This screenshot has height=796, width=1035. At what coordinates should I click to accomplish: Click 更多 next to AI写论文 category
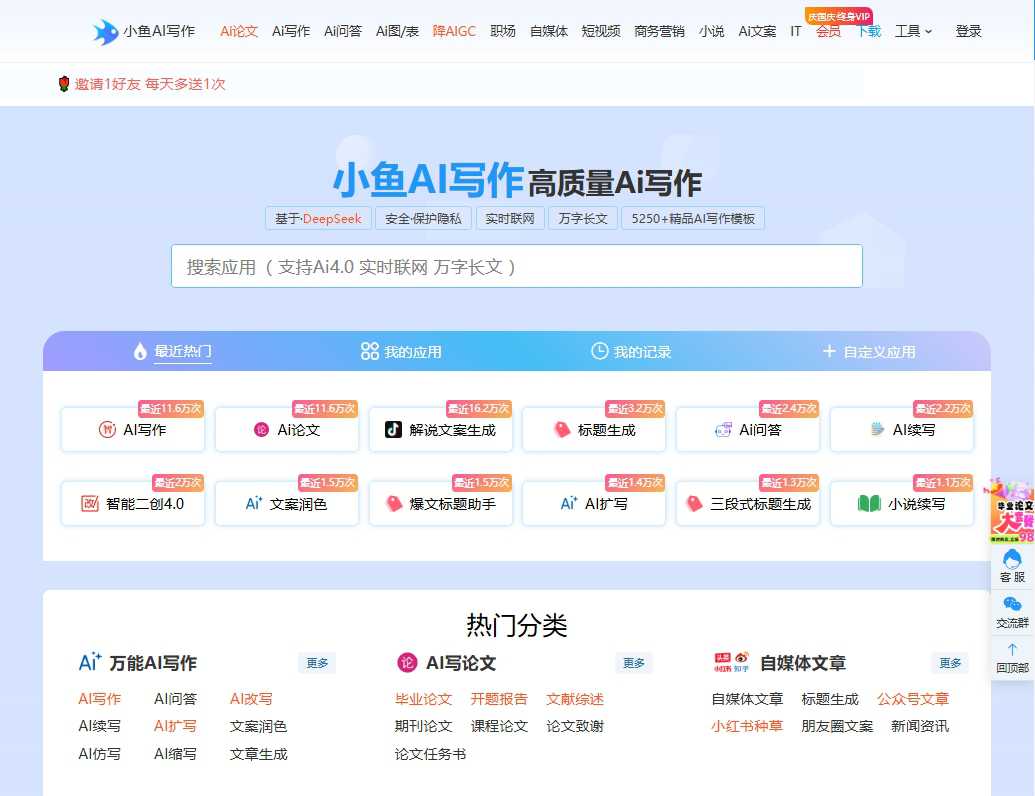634,662
